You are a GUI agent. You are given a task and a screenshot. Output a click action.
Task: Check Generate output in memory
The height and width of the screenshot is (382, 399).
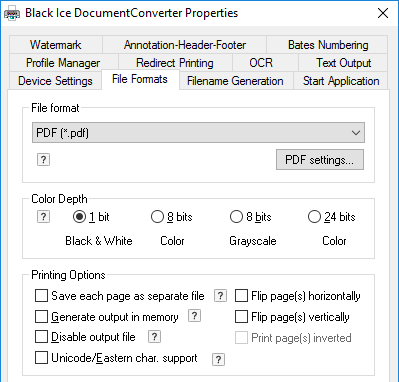click(41, 317)
